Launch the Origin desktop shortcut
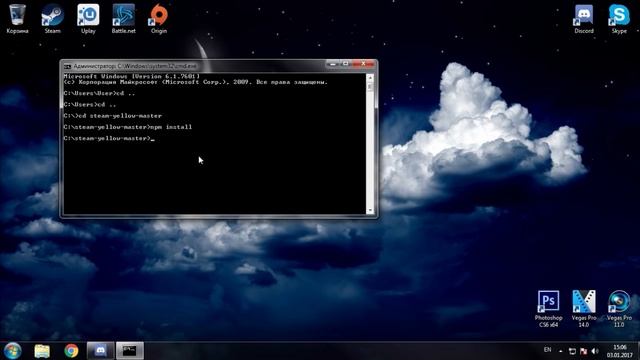This screenshot has height=360, width=640. tap(159, 19)
